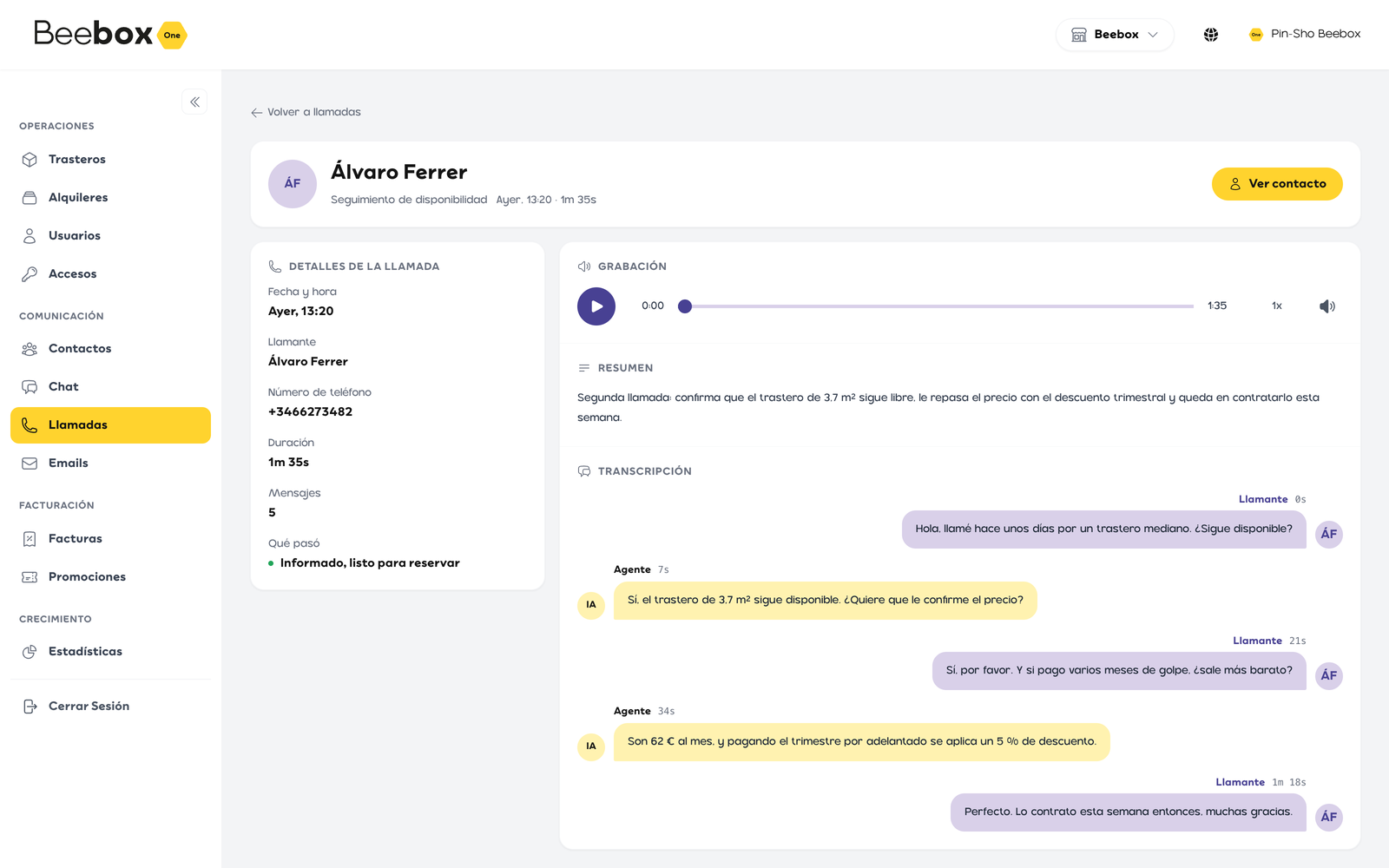
Task: Click the recording progress slider handle
Action: [685, 306]
